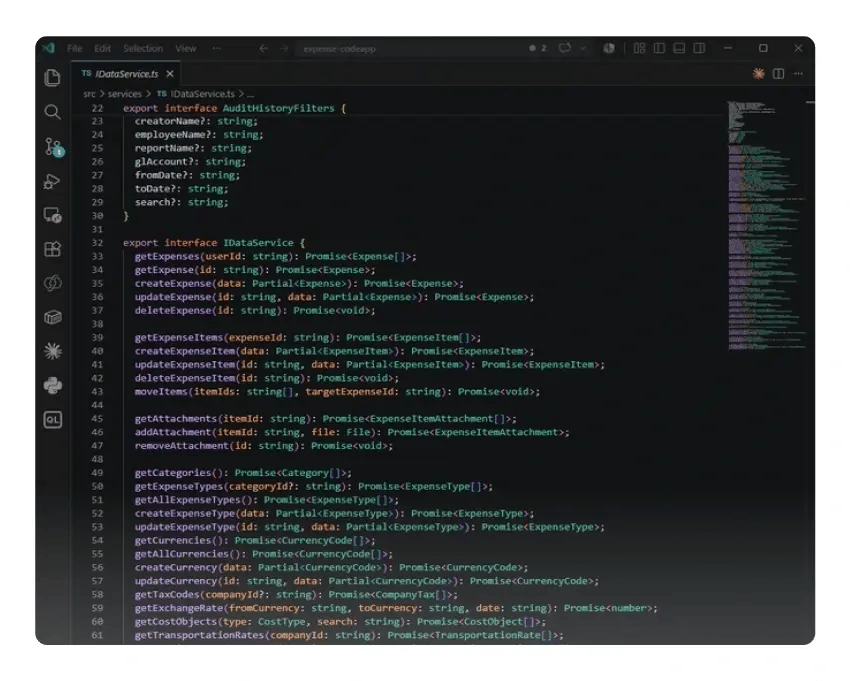The image size is (851, 681).
Task: Open Source Control view with badge
Action: coord(54,147)
